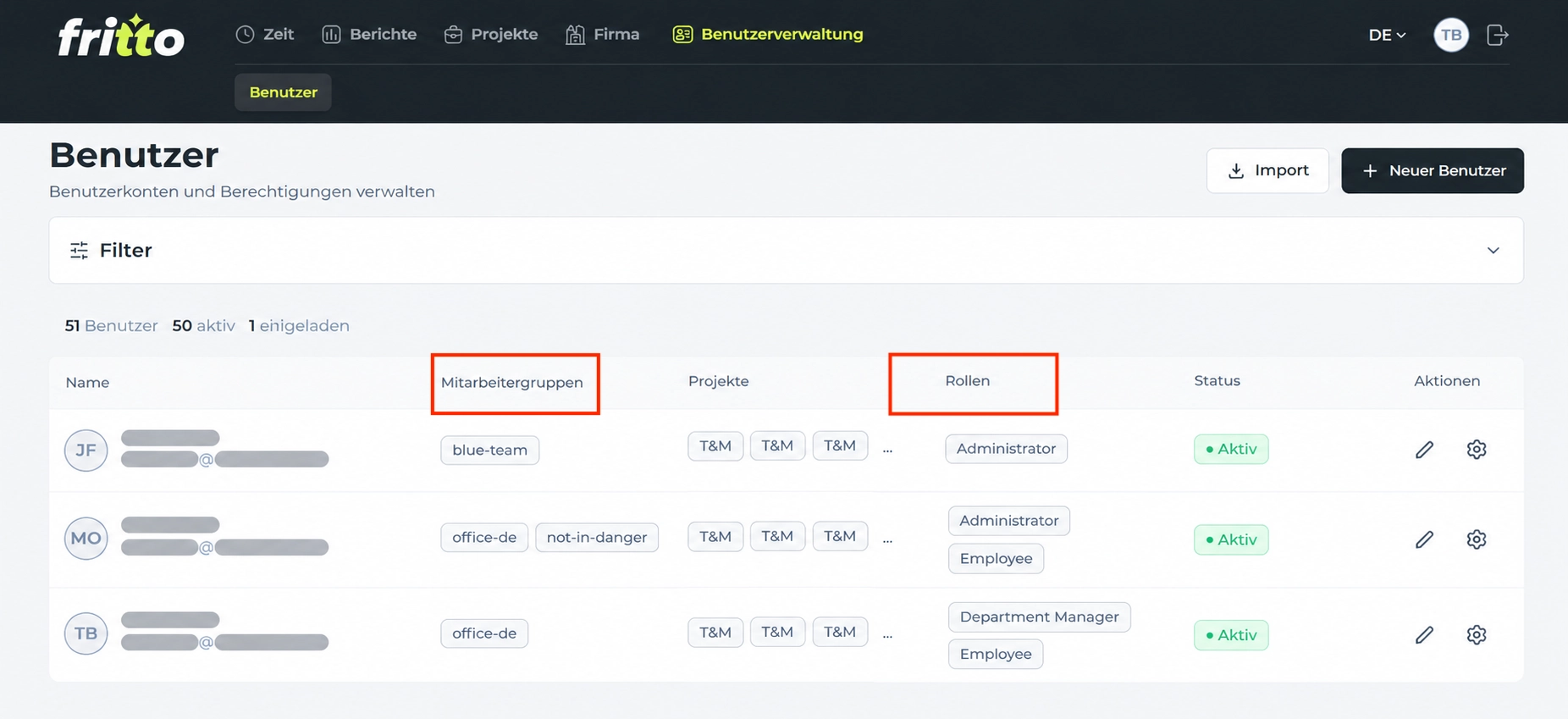
Task: Click the filter sliders icon
Action: point(79,251)
